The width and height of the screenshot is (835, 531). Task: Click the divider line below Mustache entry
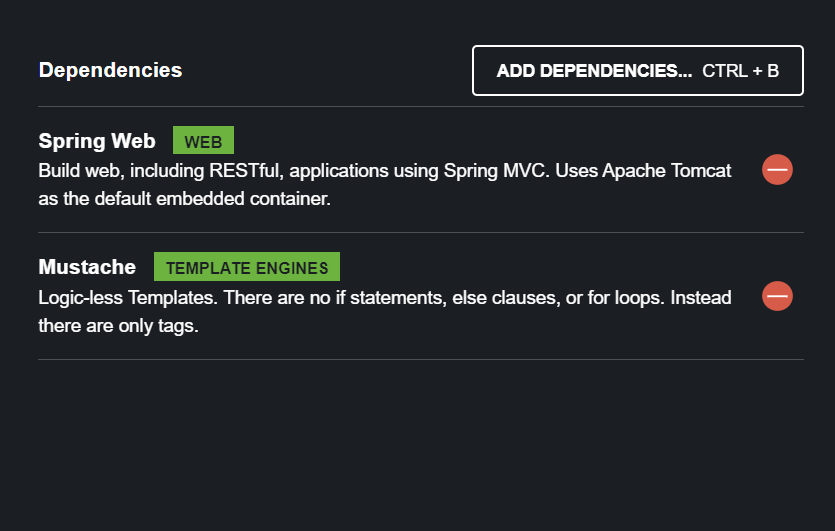tap(421, 360)
